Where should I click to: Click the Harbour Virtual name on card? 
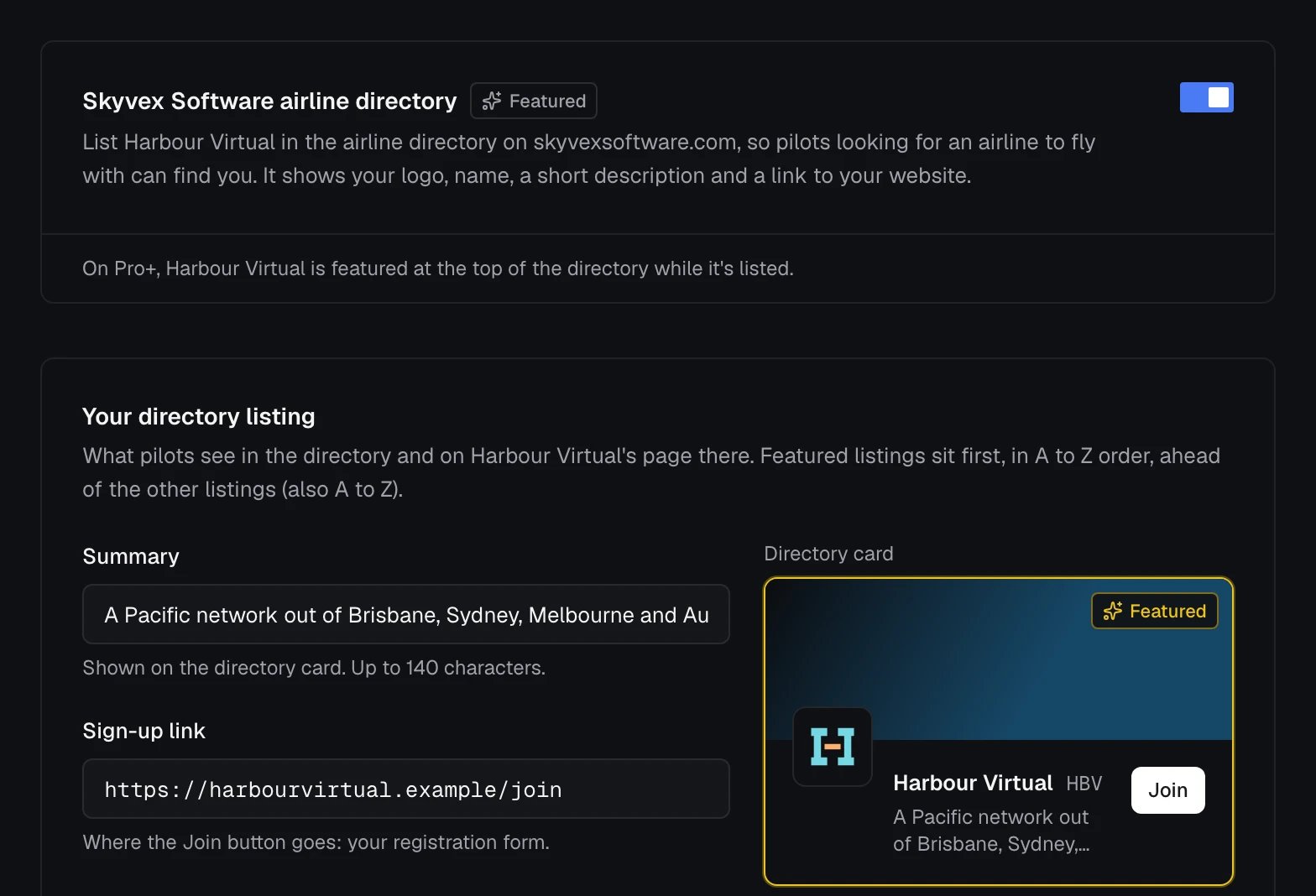tap(973, 783)
